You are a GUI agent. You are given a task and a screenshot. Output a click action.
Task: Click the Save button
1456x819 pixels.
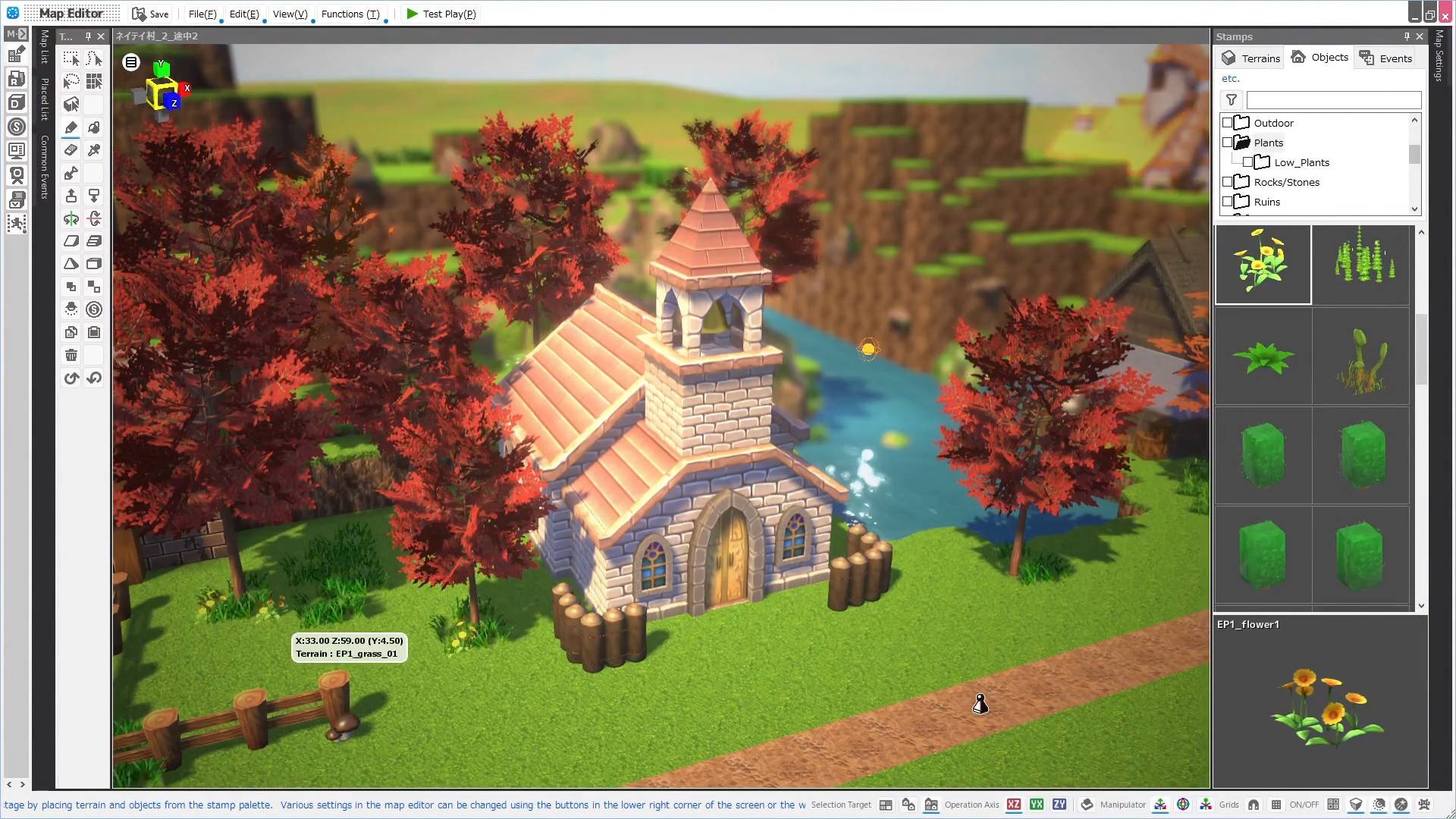point(150,14)
